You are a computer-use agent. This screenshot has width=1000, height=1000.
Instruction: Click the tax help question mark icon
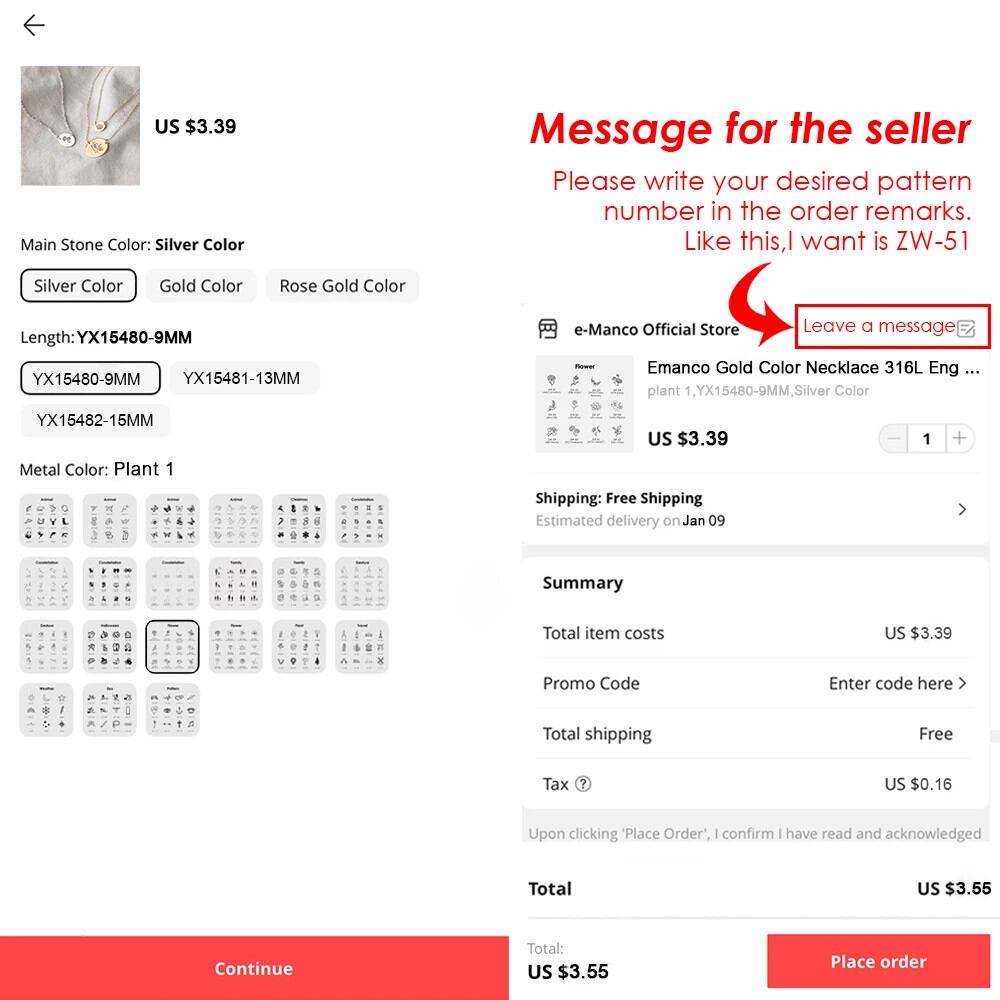pos(583,784)
